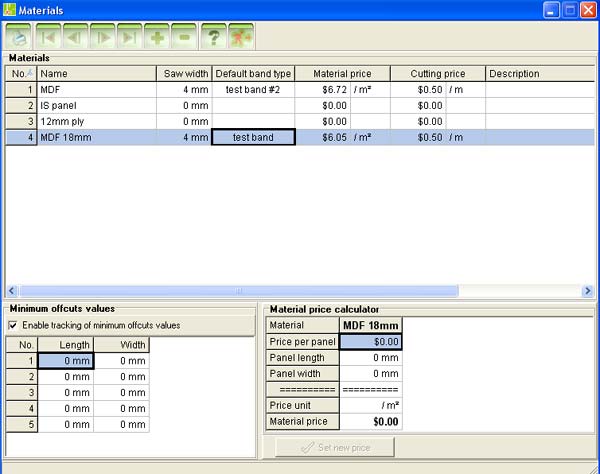Click IS panel saw width 0 mm
This screenshot has height=474, width=600.
[184, 106]
